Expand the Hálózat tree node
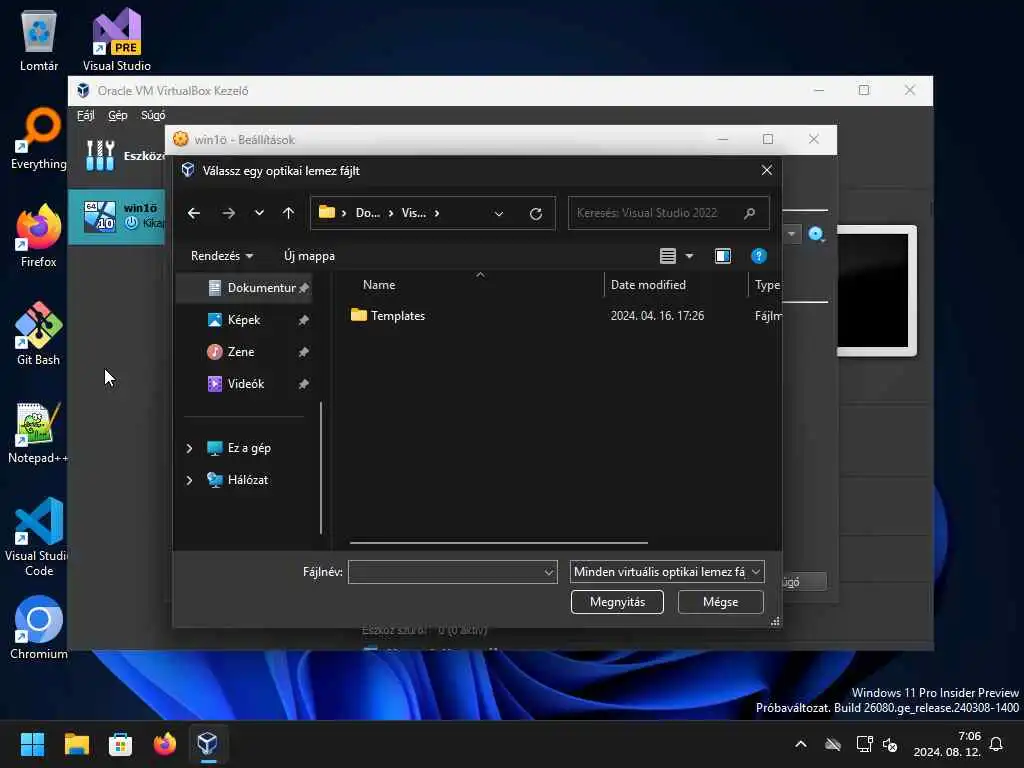The image size is (1024, 768). 189,480
